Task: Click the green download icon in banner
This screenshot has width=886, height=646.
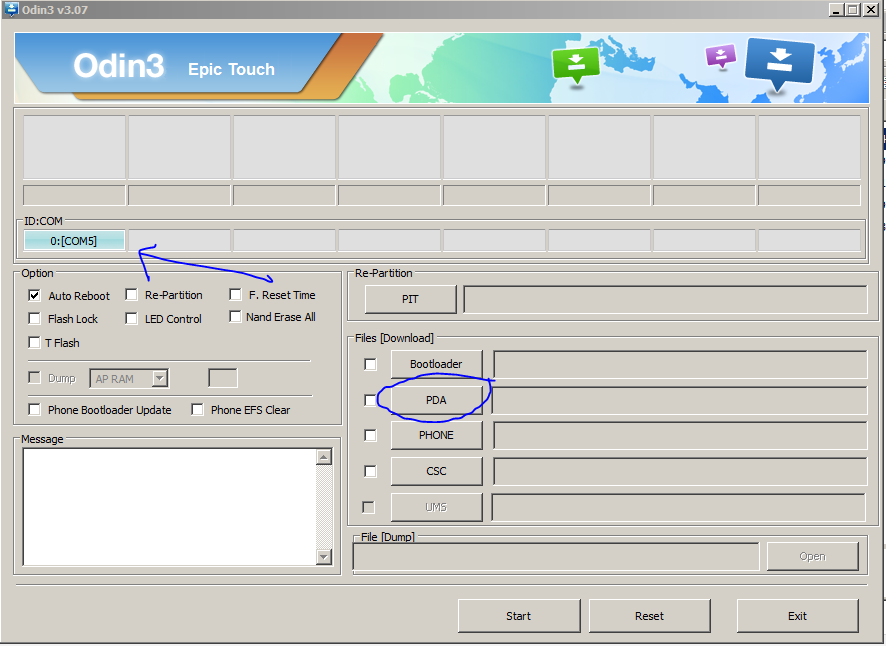Action: [575, 64]
